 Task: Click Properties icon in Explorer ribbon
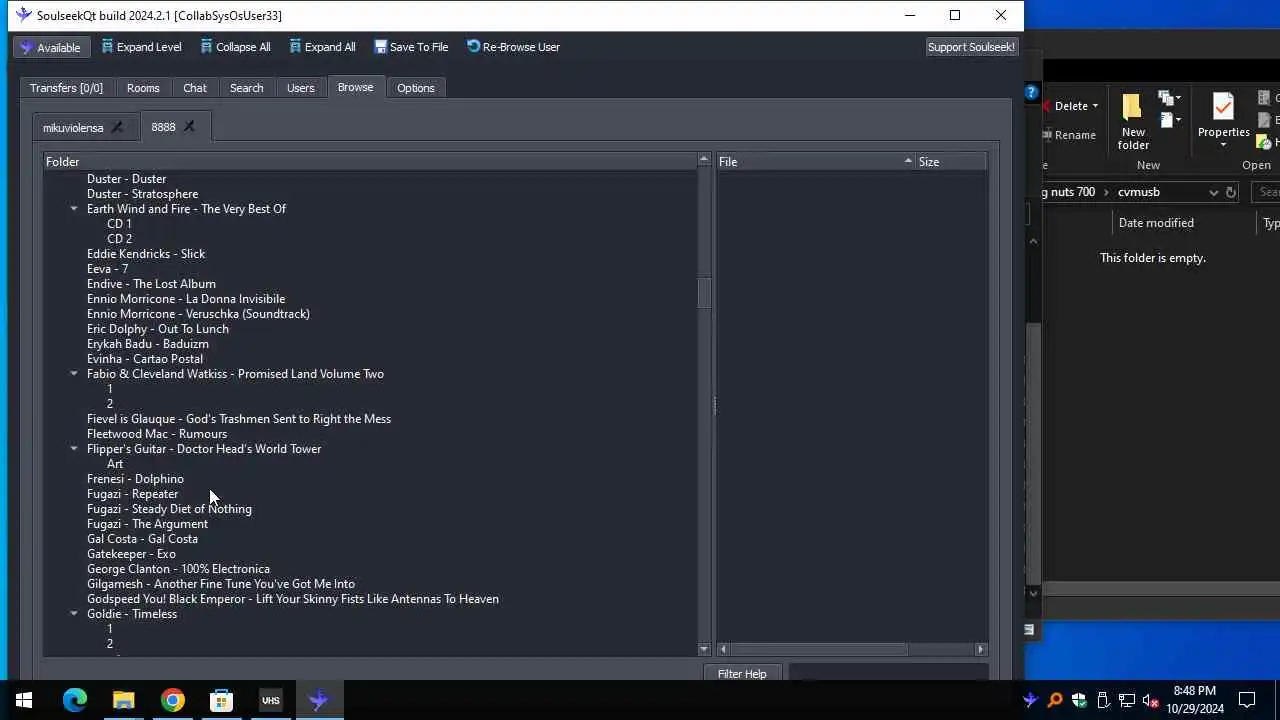[1223, 106]
